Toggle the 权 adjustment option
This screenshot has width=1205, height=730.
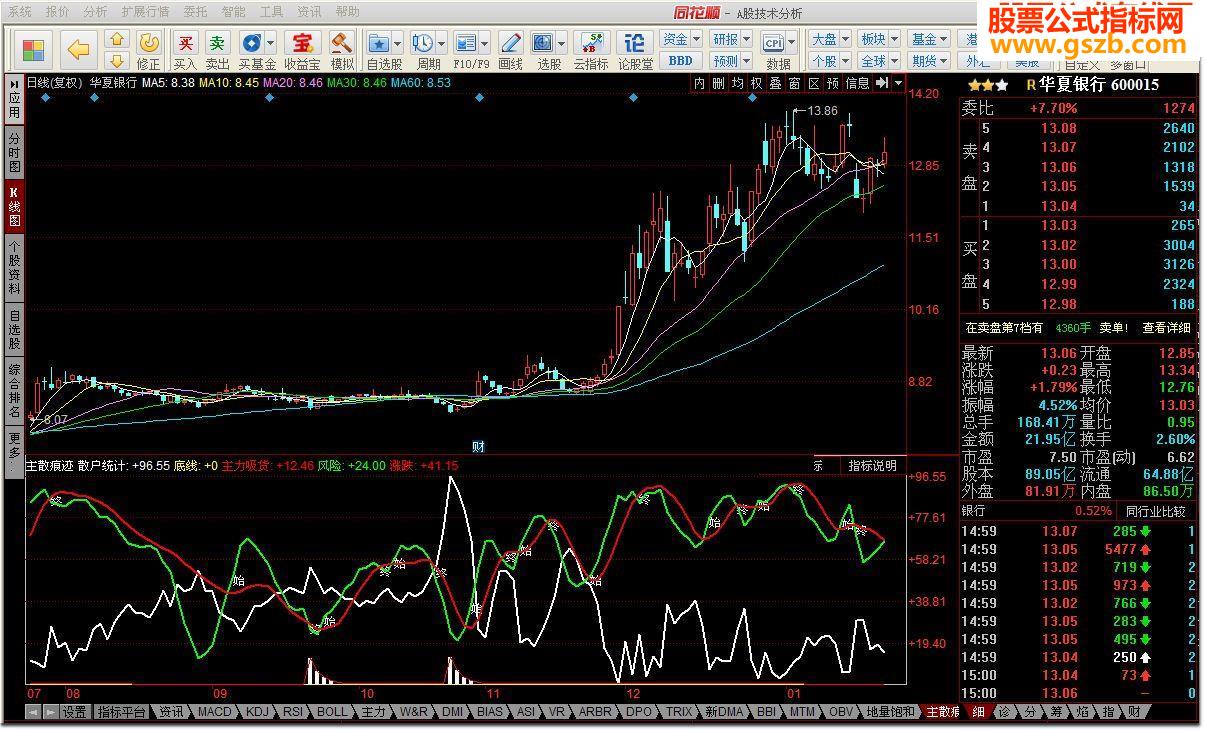757,83
